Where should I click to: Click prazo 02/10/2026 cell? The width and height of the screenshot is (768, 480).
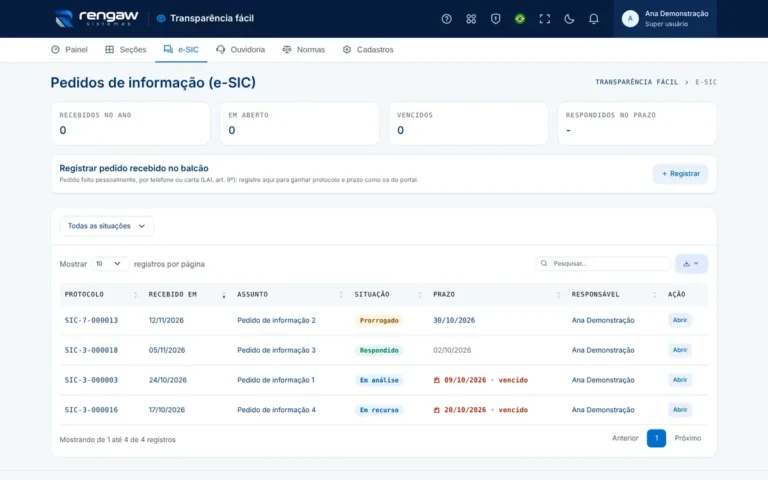[x=452, y=350]
